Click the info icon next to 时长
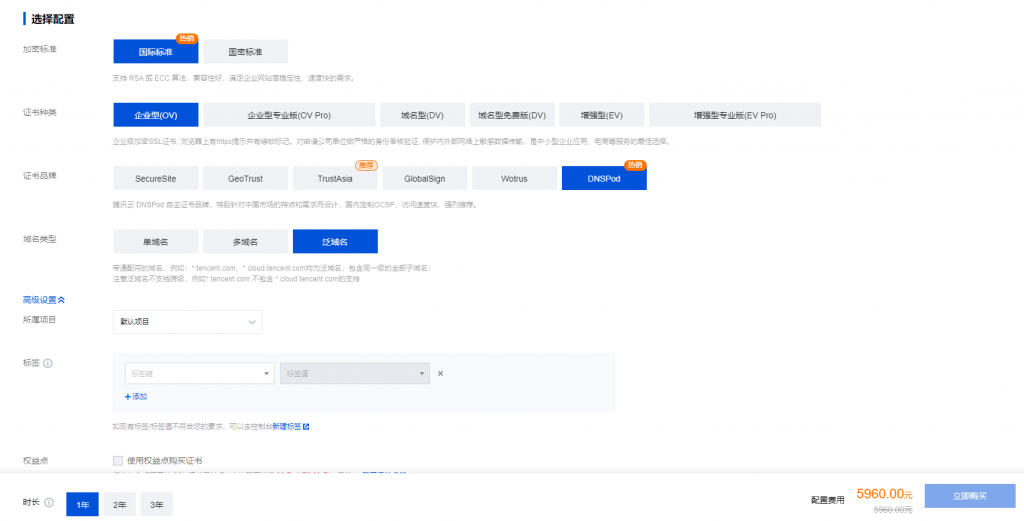Screen dimensions: 1024x521 pyautogui.click(x=49, y=503)
